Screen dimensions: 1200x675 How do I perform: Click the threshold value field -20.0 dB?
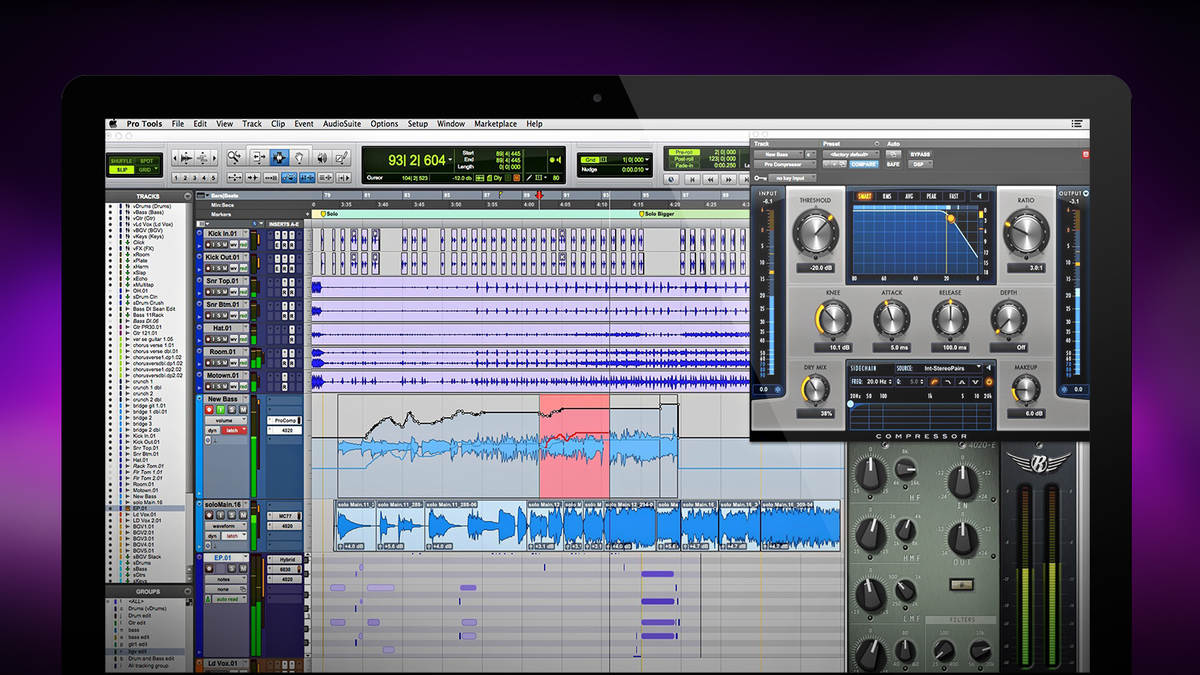coord(815,268)
